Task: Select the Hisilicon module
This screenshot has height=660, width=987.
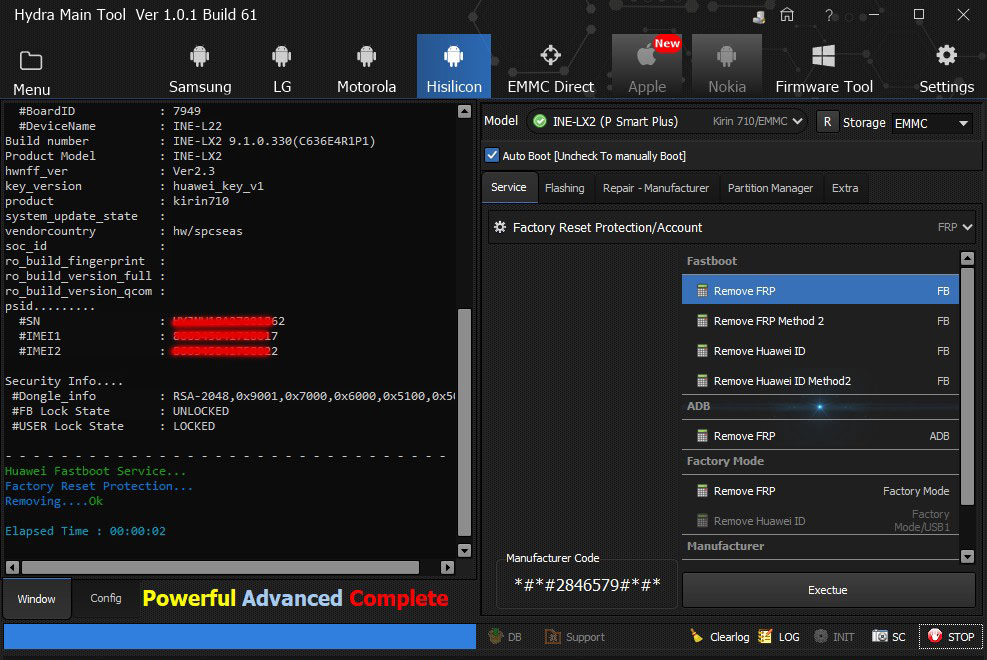Action: click(x=454, y=67)
